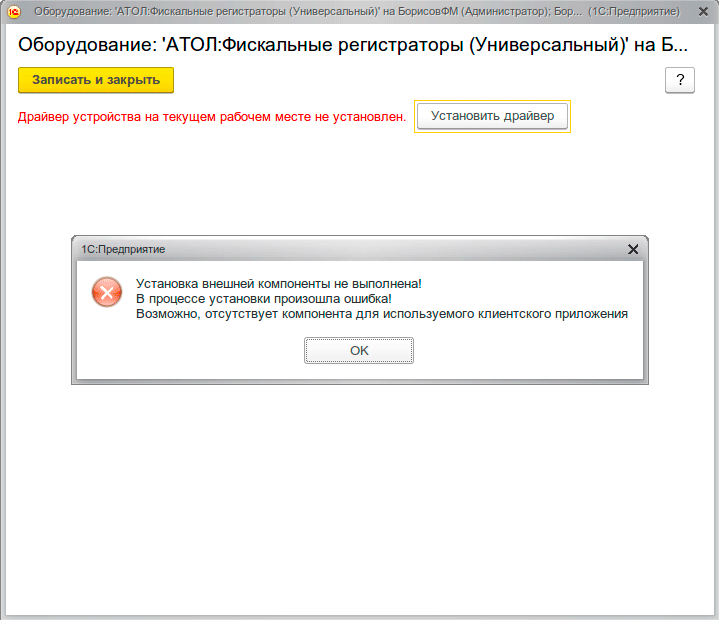Close the 1С:Предприятие error dialog

[x=633, y=249]
